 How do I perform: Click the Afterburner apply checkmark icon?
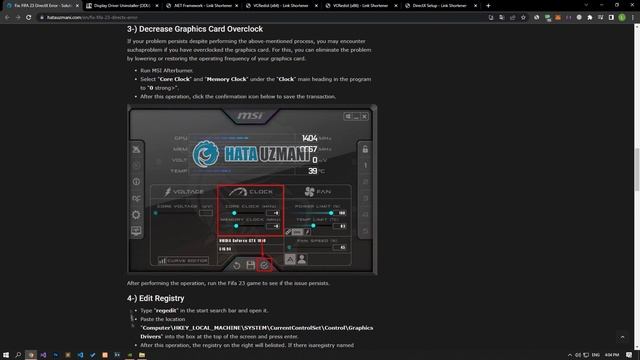tap(264, 266)
